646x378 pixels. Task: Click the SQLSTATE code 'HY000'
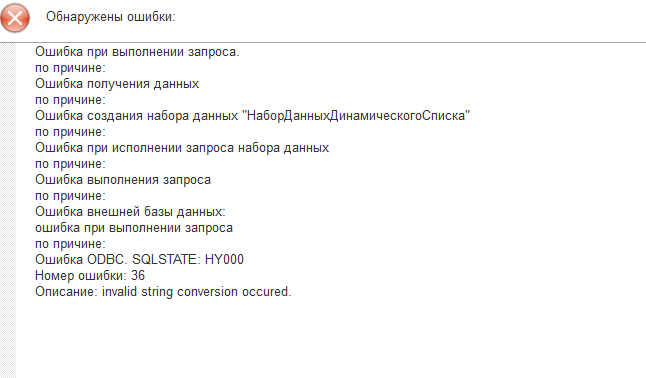coord(224,259)
